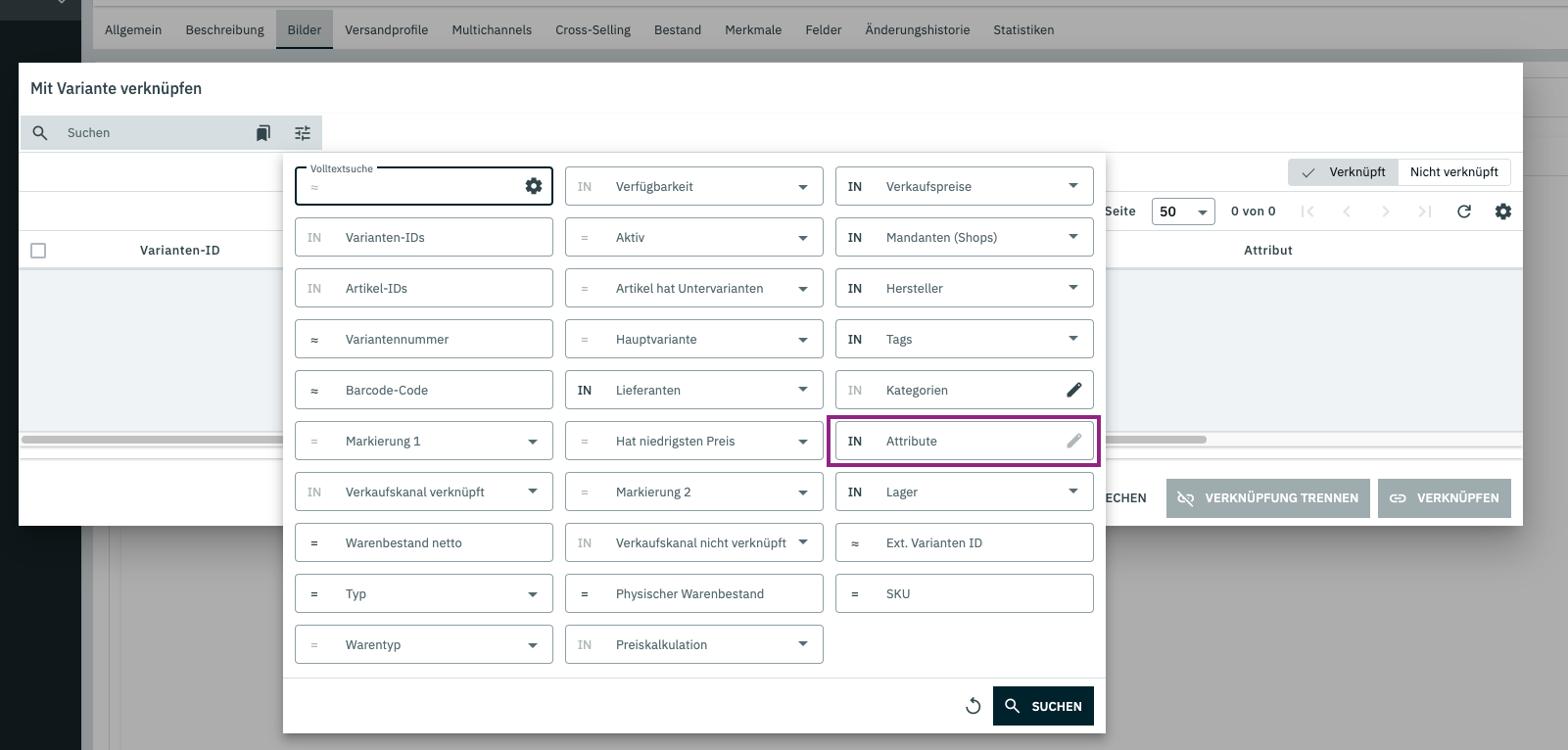Image resolution: width=1568 pixels, height=750 pixels.
Task: Click the Kategorien pencil edit icon
Action: point(1073,390)
